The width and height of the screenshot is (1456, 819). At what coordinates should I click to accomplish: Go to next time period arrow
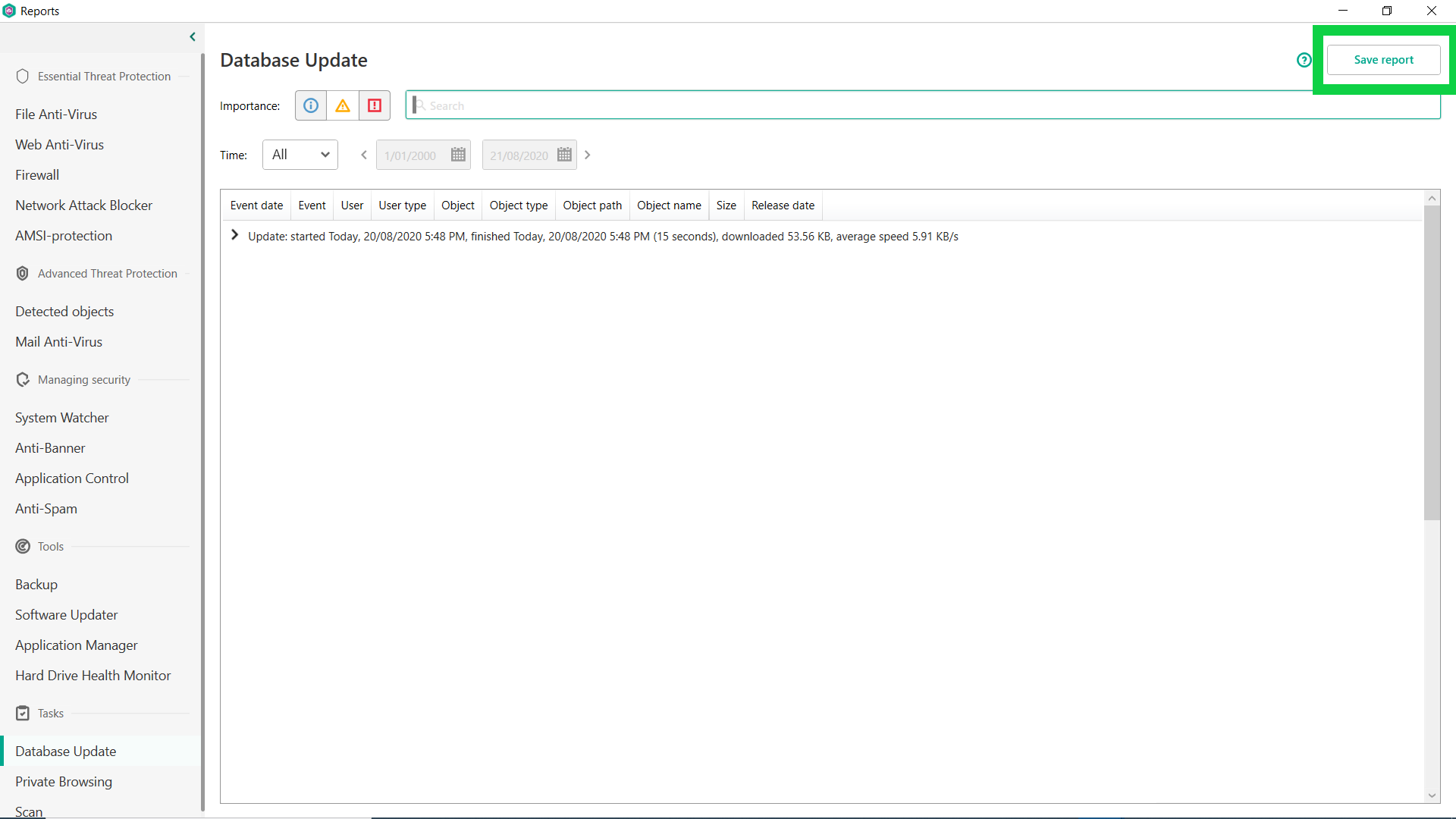click(587, 155)
